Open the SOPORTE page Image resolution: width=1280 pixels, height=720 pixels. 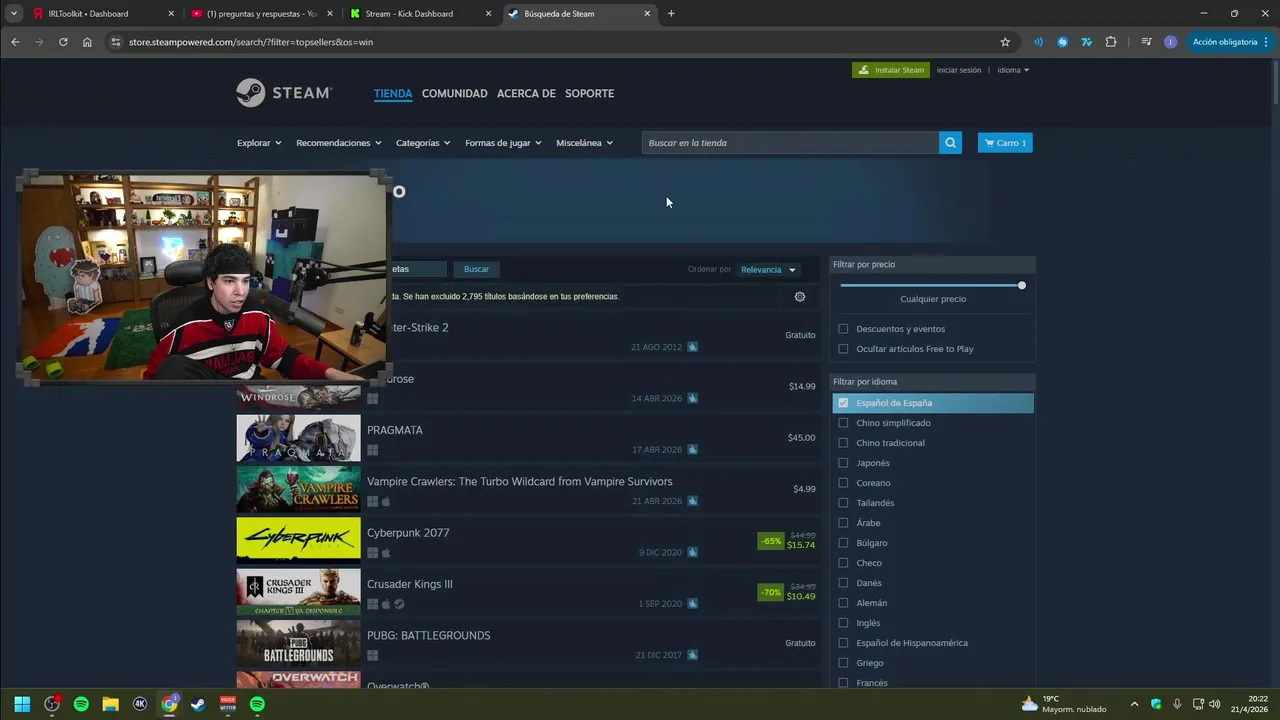coord(589,93)
